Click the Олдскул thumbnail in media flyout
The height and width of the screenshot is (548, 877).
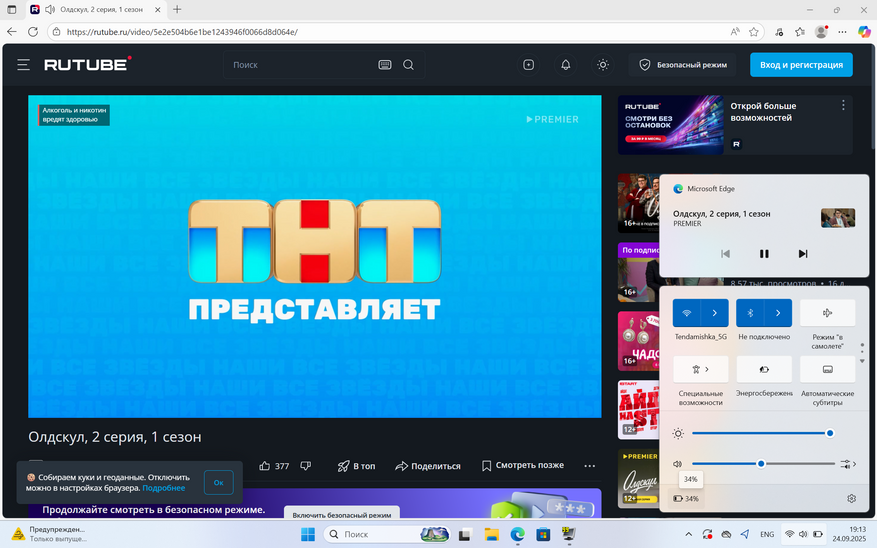(x=838, y=218)
